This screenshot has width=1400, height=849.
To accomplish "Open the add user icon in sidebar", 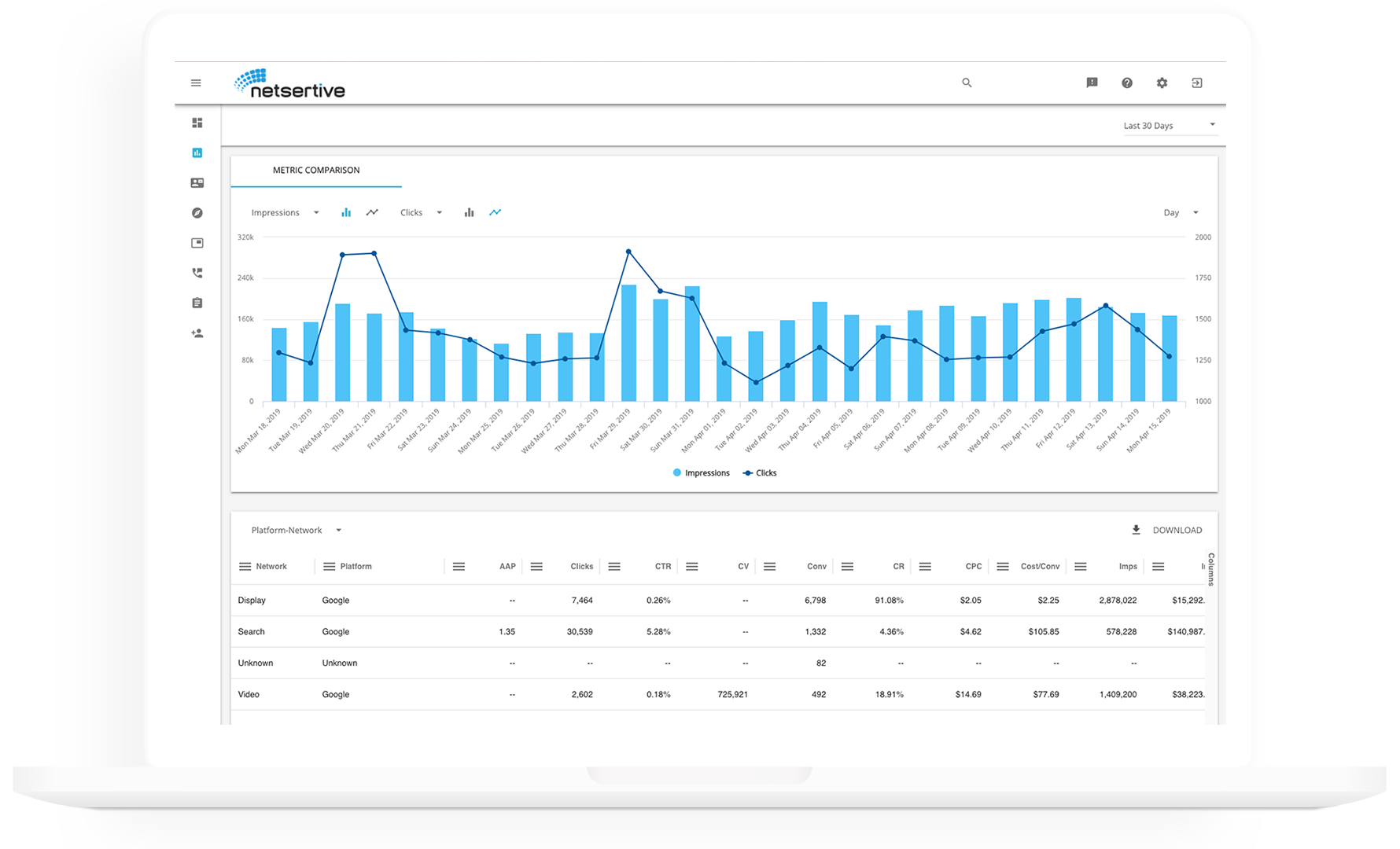I will (197, 333).
